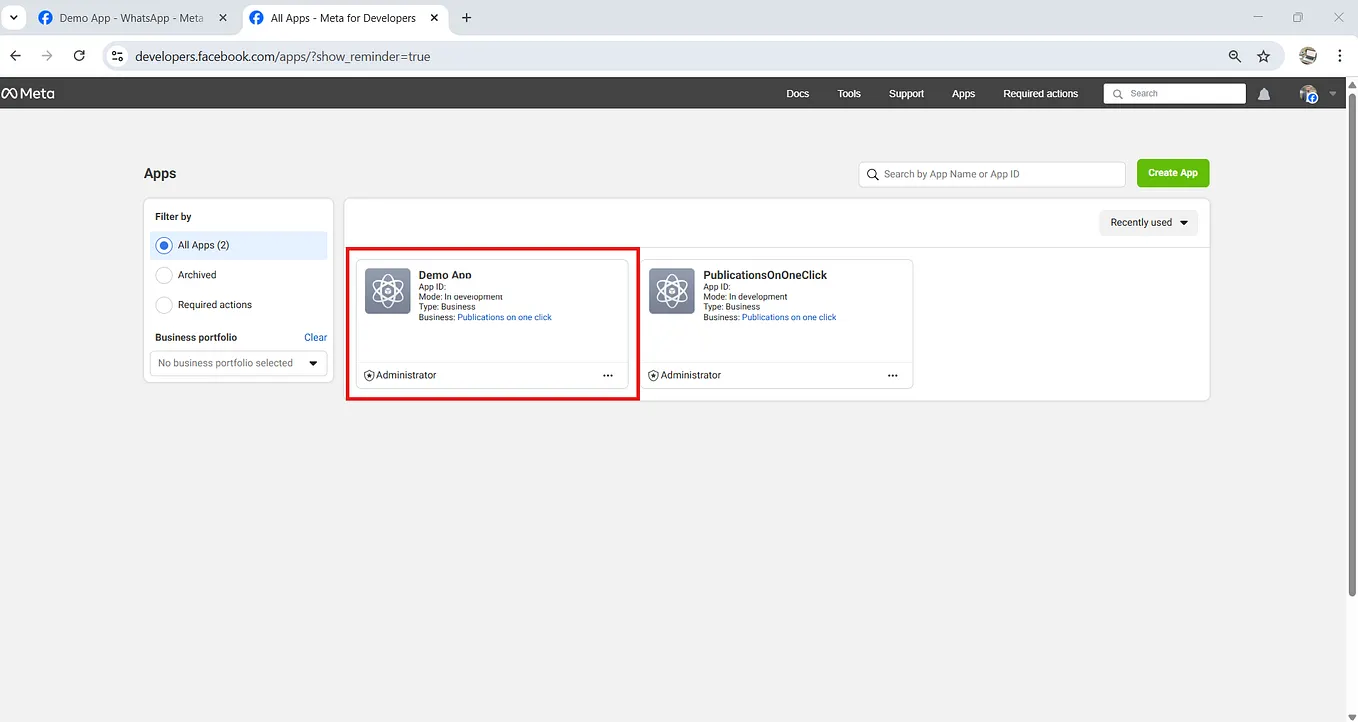Click the browser bookmark star icon
Viewport: 1358px width, 722px height.
pos(1263,56)
